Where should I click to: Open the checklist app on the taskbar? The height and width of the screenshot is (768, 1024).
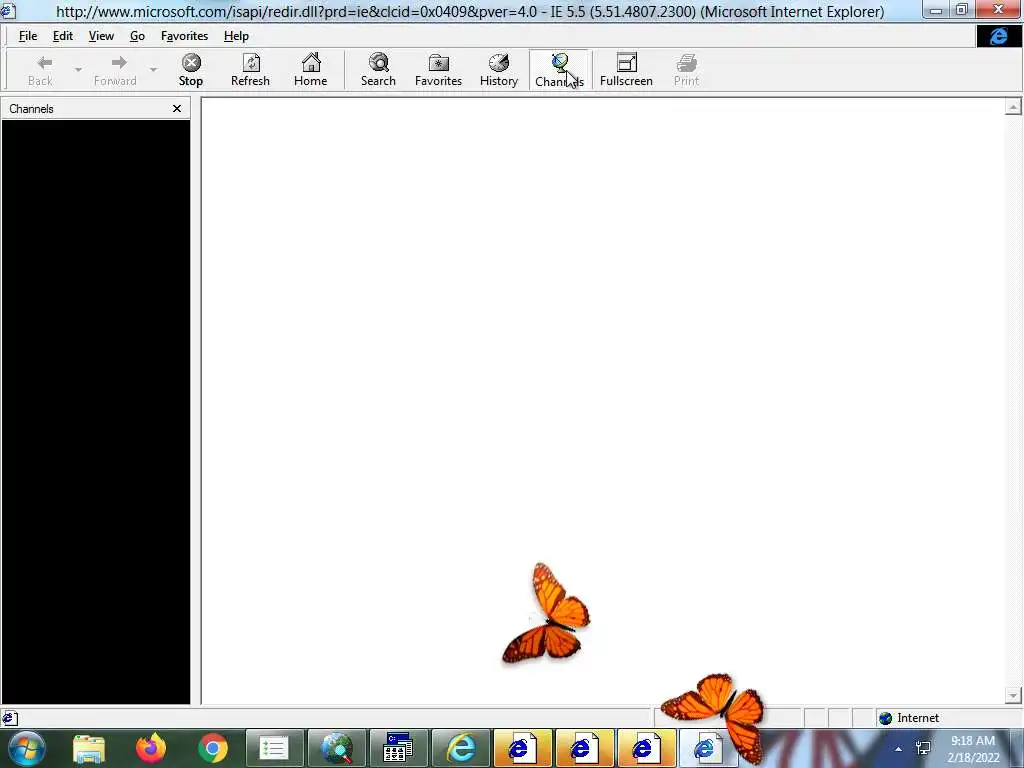[274, 748]
